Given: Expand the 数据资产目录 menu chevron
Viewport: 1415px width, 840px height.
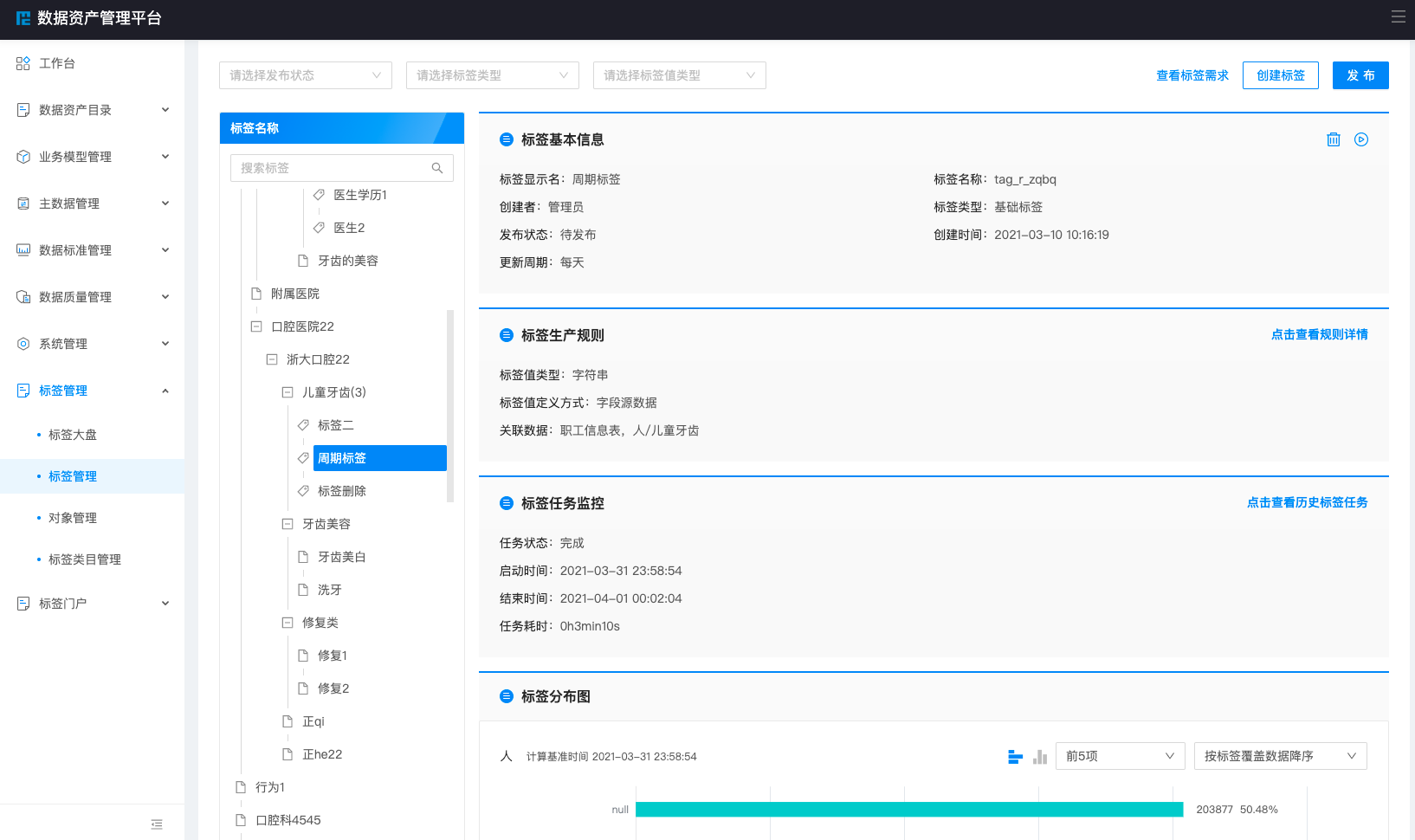Looking at the screenshot, I should [165, 110].
